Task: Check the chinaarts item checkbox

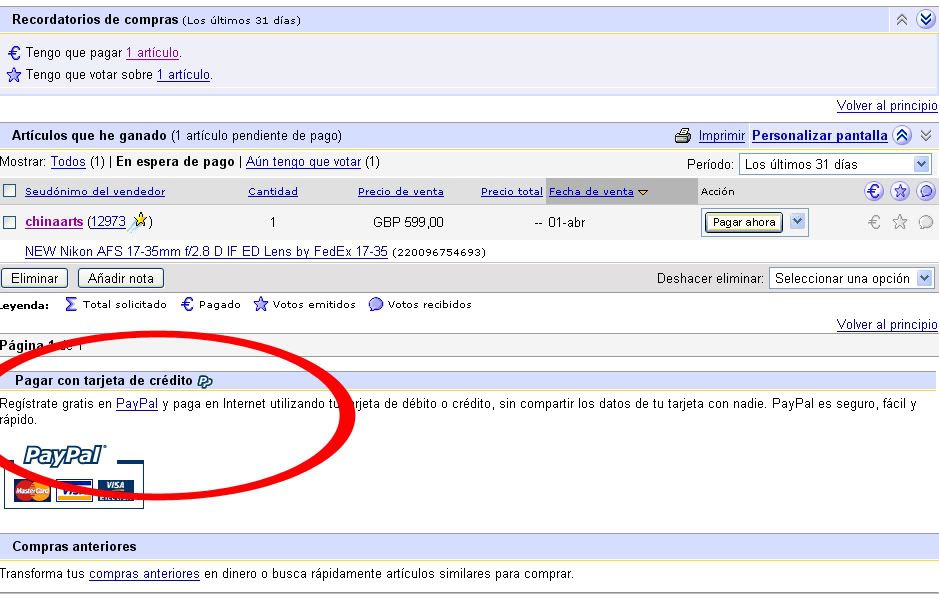Action: click(x=10, y=222)
